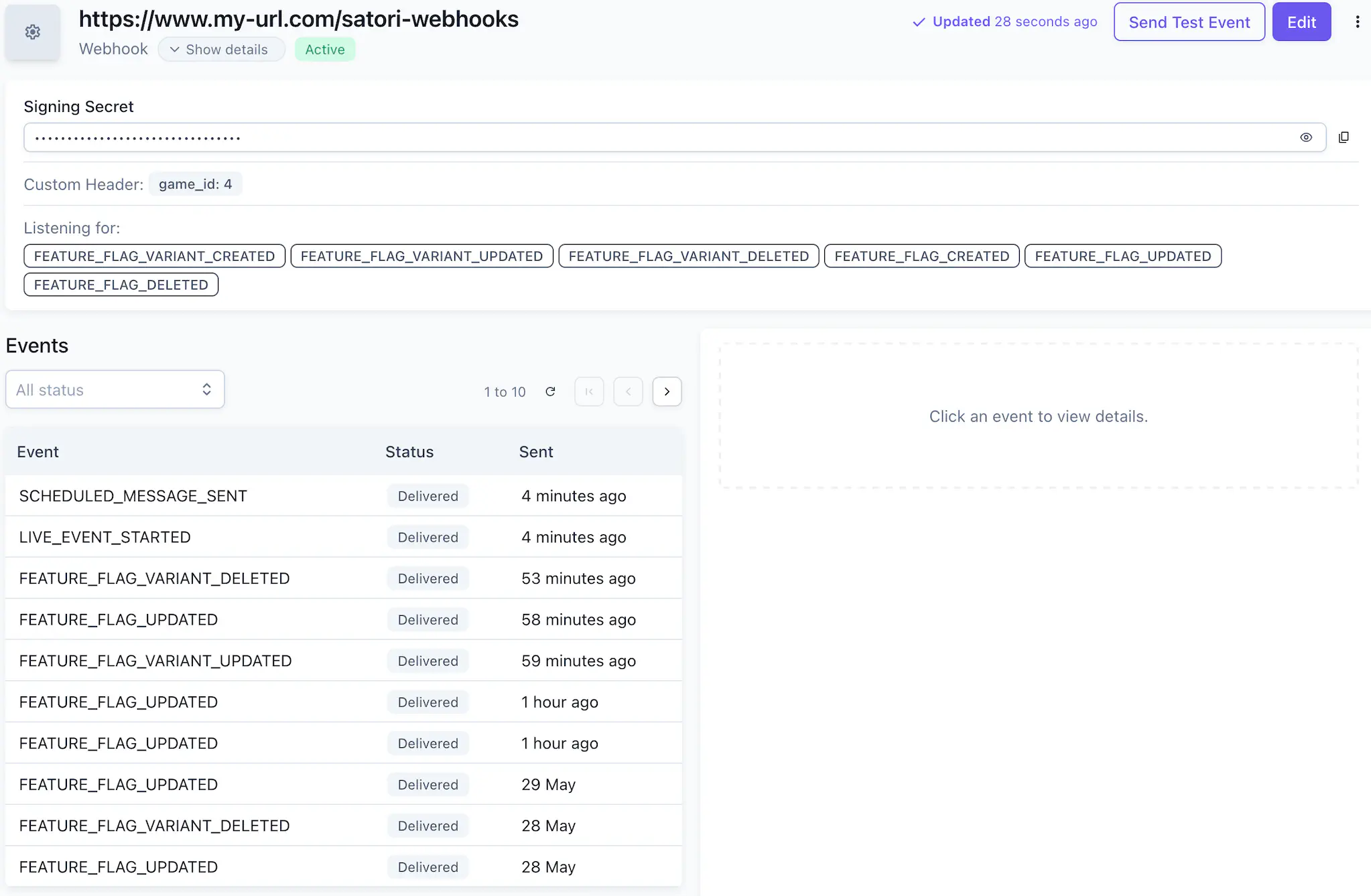Click the webhook URL title
The image size is (1371, 896).
299,19
